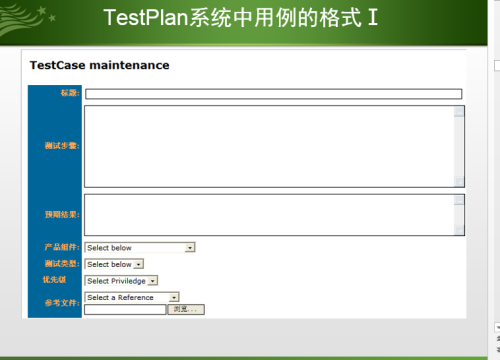Click the 测试步骤 label
The height and width of the screenshot is (360, 500).
pos(62,146)
